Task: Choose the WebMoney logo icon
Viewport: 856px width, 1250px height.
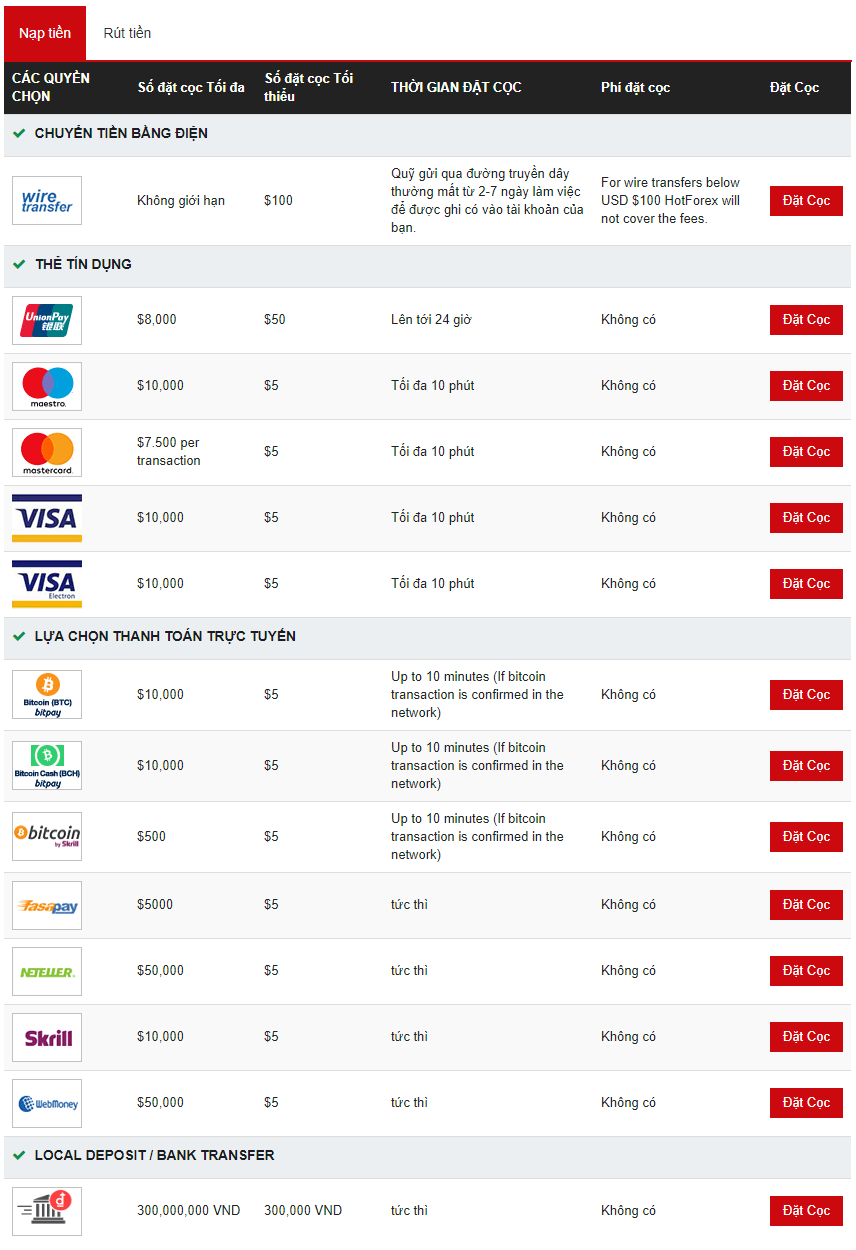Action: pyautogui.click(x=47, y=1103)
